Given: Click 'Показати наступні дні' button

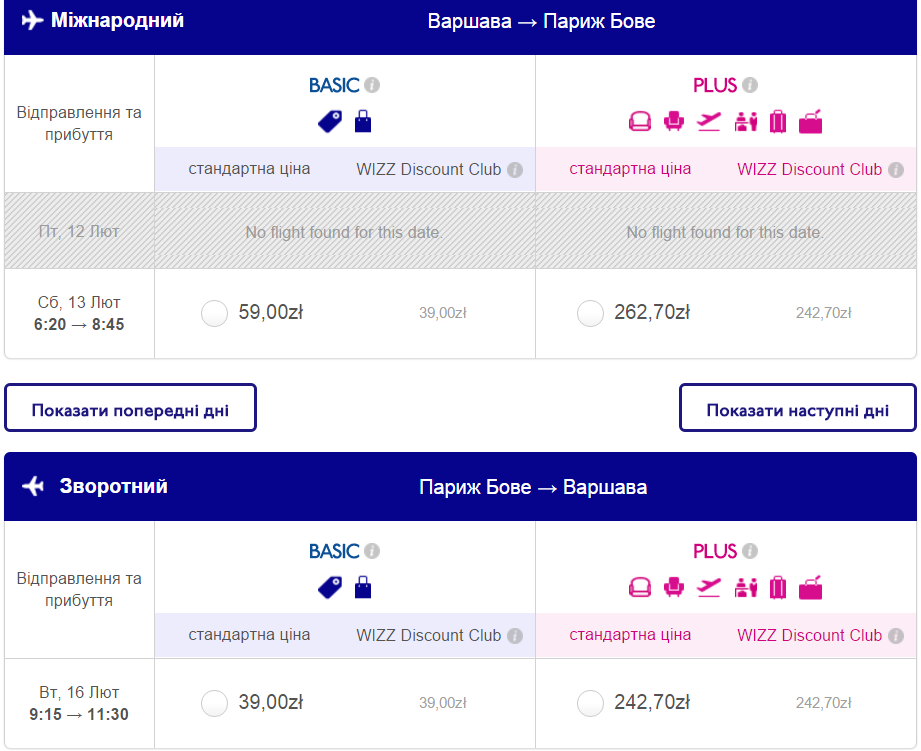Looking at the screenshot, I should pyautogui.click(x=797, y=408).
